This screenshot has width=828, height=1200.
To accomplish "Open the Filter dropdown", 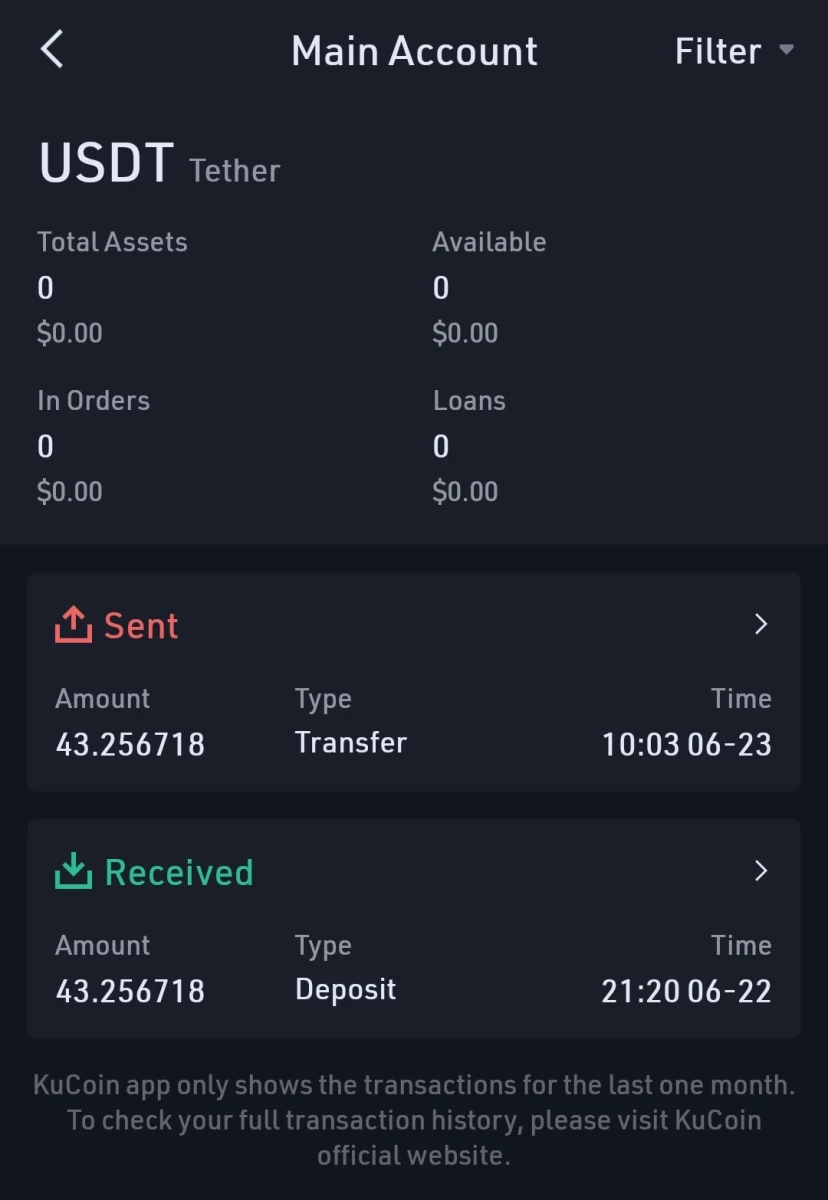I will (734, 51).
